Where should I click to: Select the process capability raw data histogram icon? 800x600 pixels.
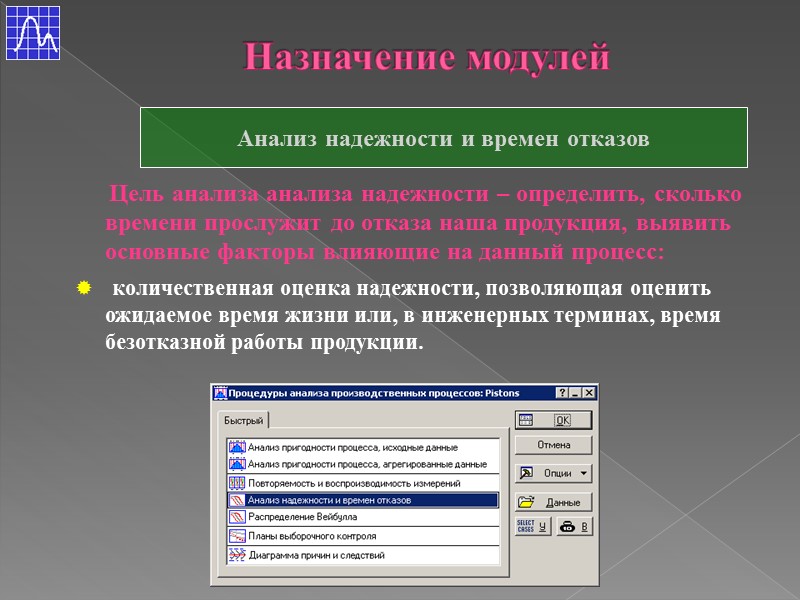[x=238, y=446]
